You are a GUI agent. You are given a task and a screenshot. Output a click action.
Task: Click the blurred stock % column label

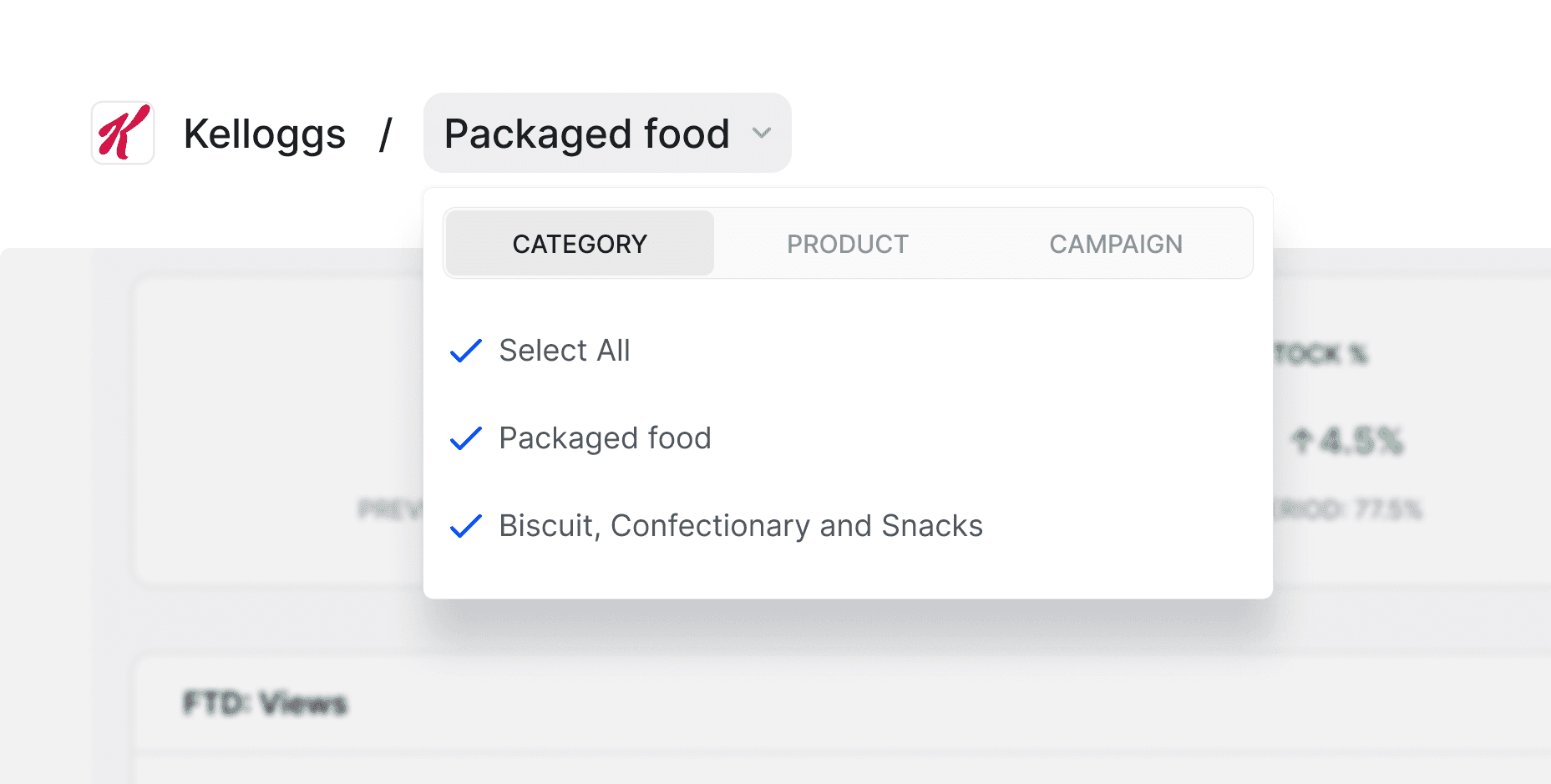[1320, 354]
